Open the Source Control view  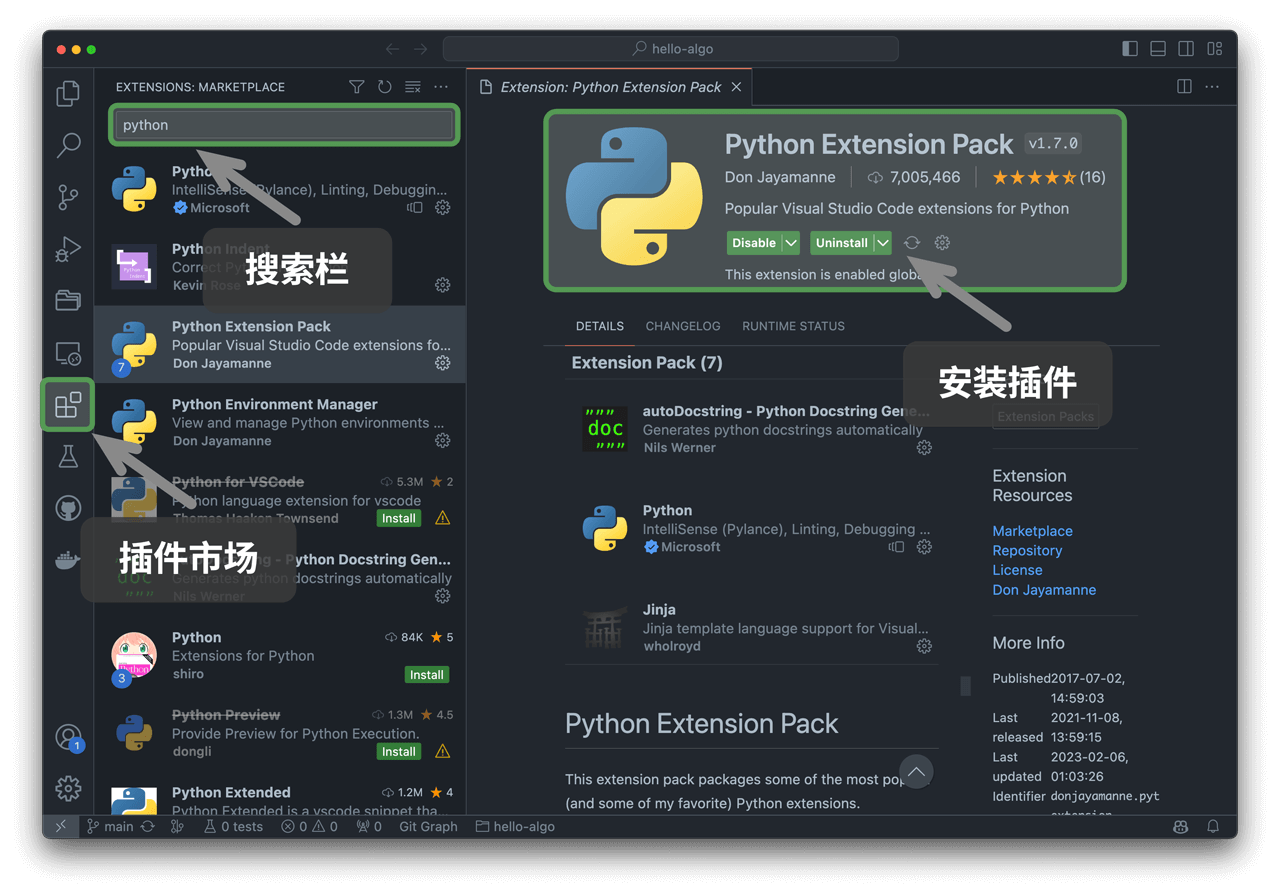pyautogui.click(x=68, y=197)
